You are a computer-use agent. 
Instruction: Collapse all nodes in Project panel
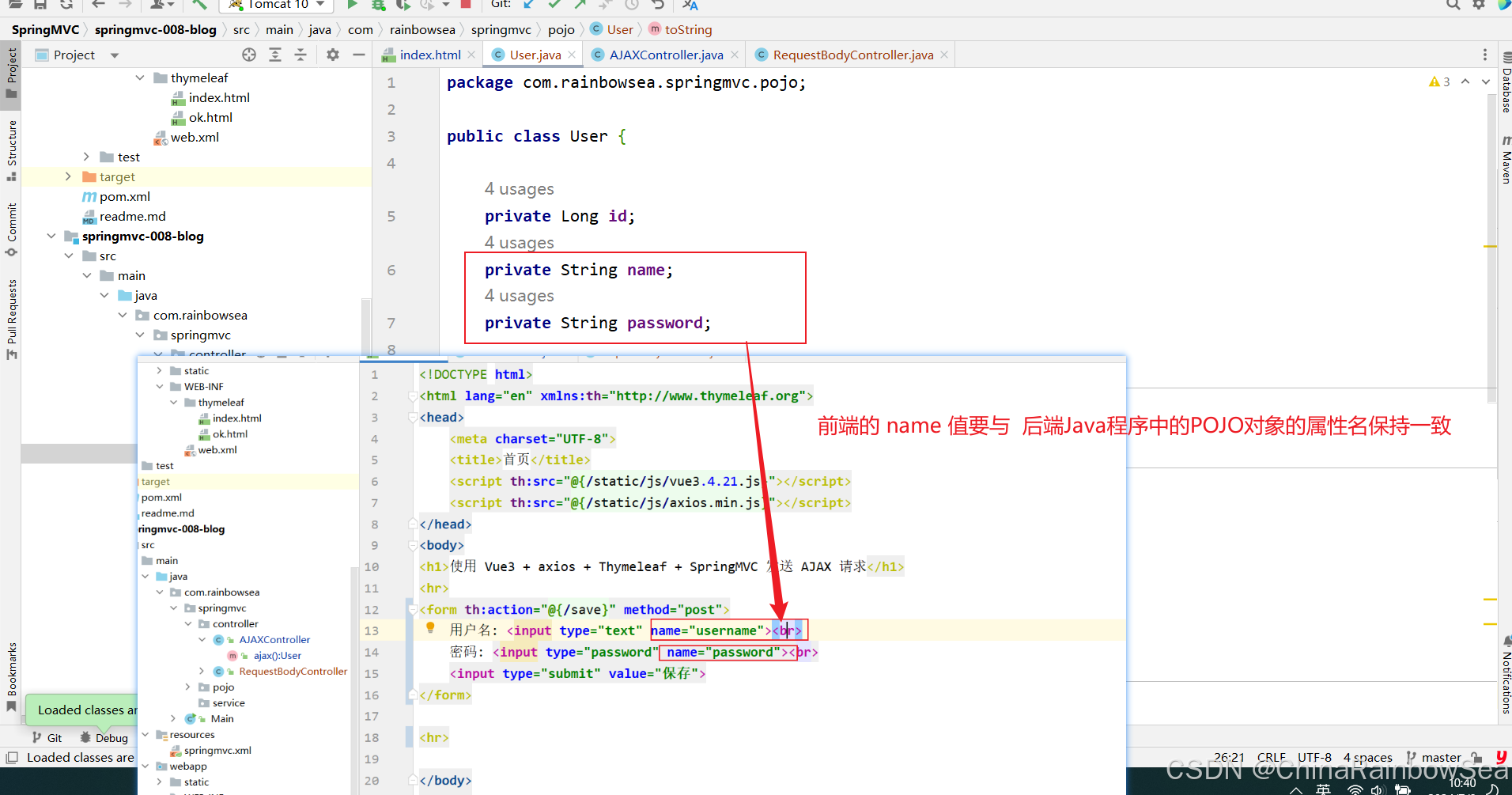click(x=301, y=55)
